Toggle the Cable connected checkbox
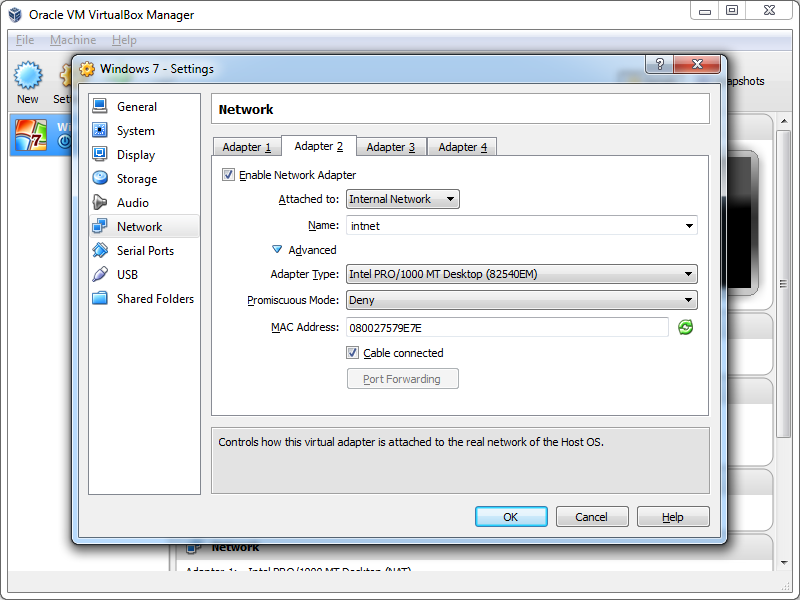Viewport: 800px width, 600px height. tap(353, 353)
